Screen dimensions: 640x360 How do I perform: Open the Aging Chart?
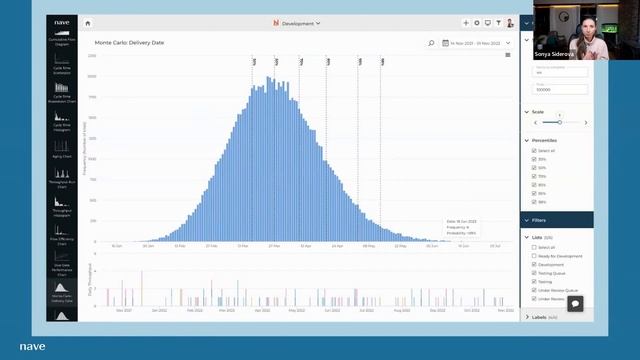click(x=62, y=149)
